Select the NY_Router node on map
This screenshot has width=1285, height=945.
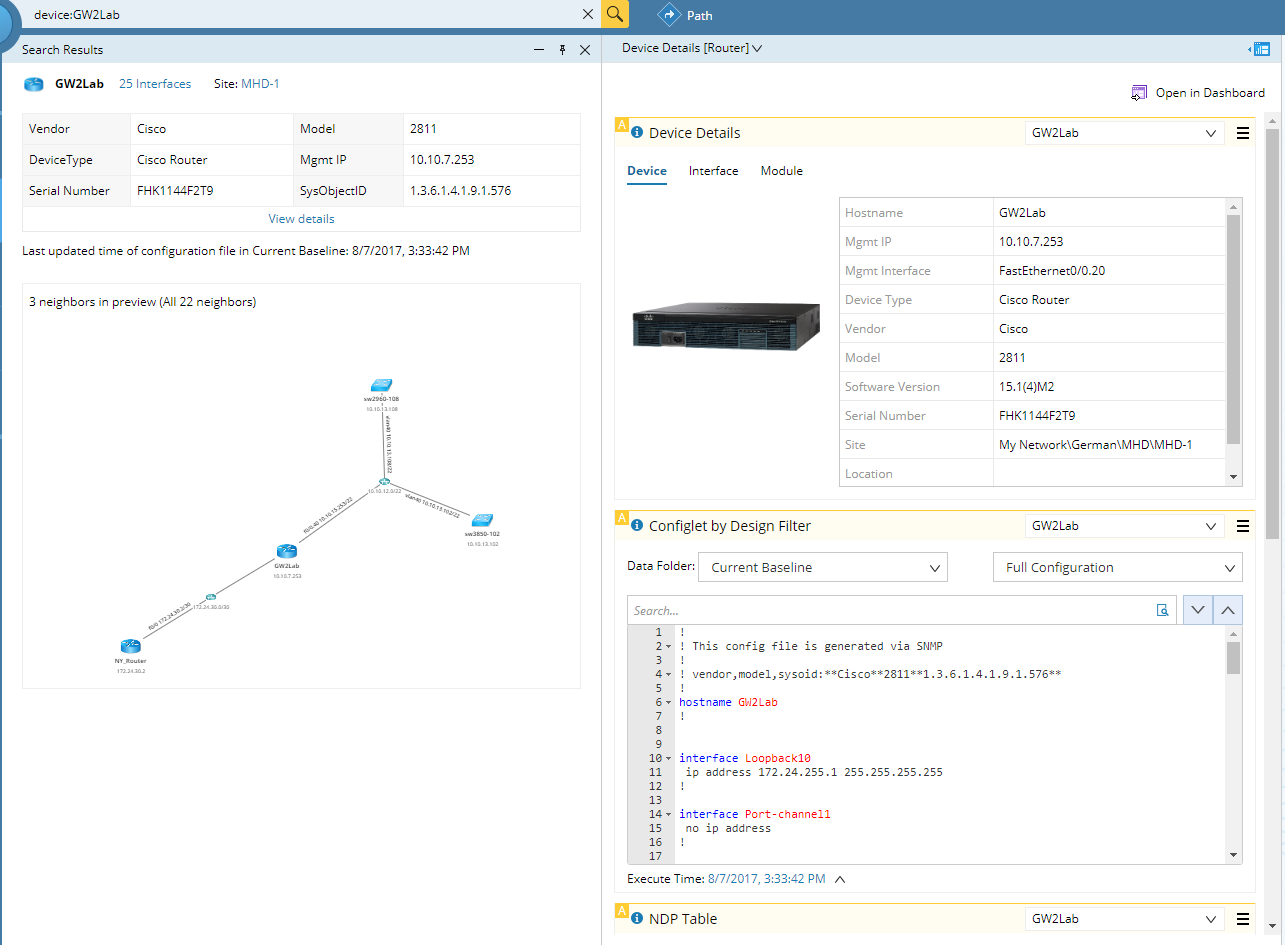tap(130, 646)
